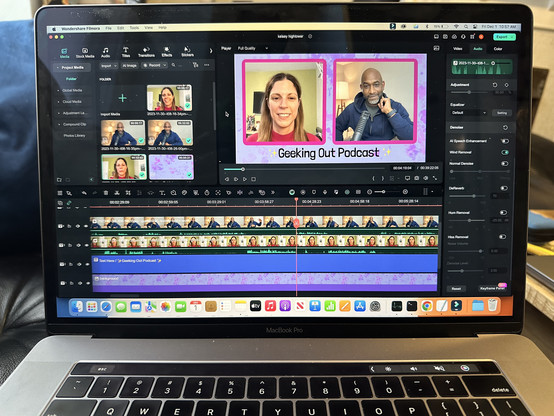The height and width of the screenshot is (416, 554).
Task: Switch to the Video tab in properties
Action: coord(458,49)
